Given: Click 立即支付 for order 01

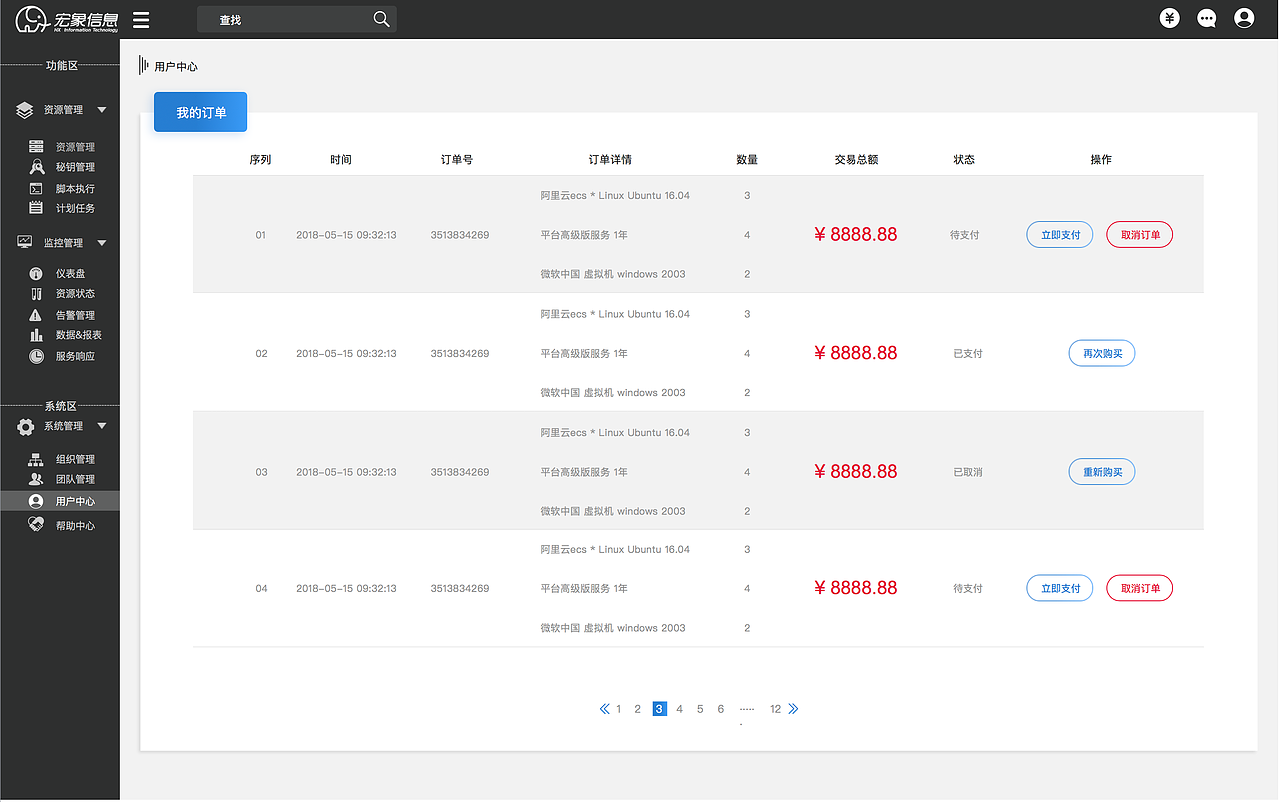Looking at the screenshot, I should [x=1060, y=235].
